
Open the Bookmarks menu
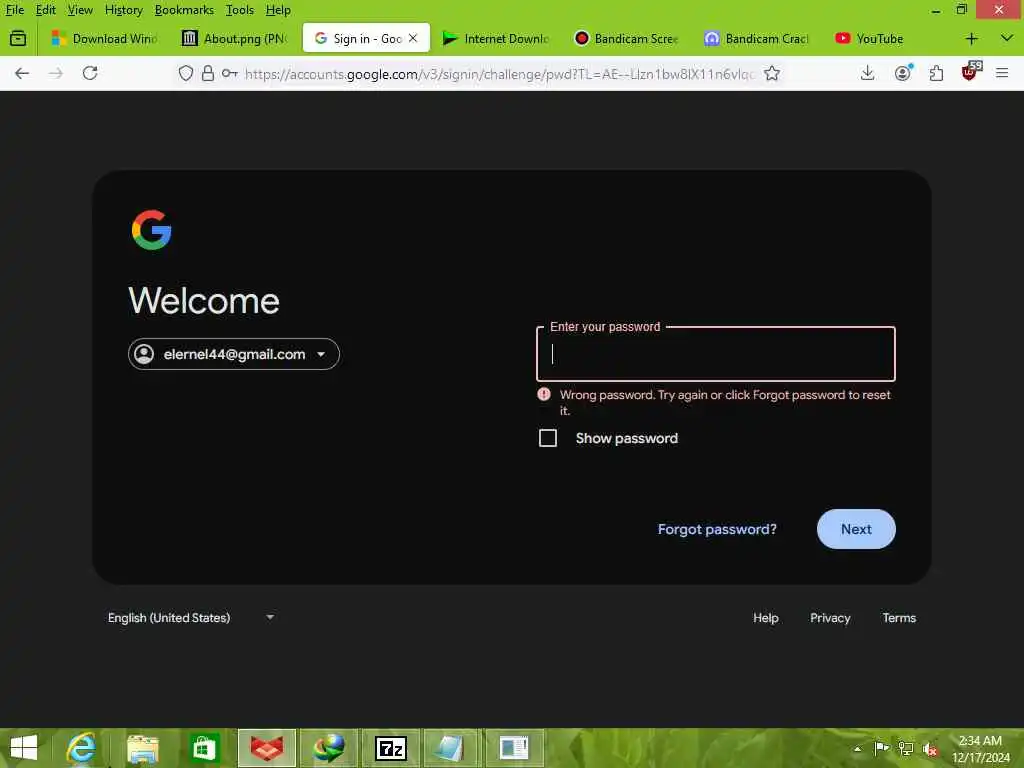[x=184, y=10]
